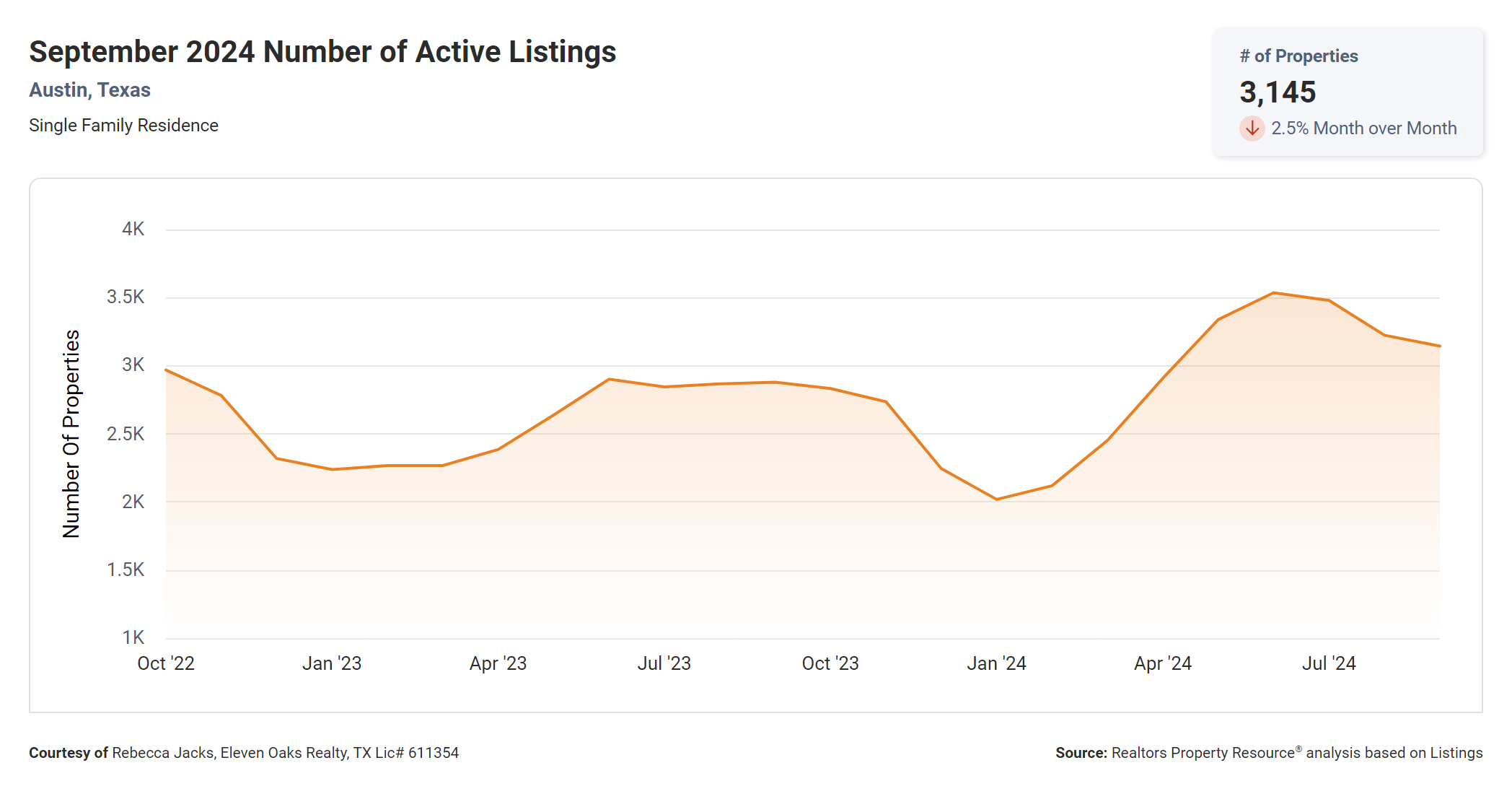Click the 'Source: Realtors Property Resource' attribution
This screenshot has height=794, width=1512.
point(1268,753)
